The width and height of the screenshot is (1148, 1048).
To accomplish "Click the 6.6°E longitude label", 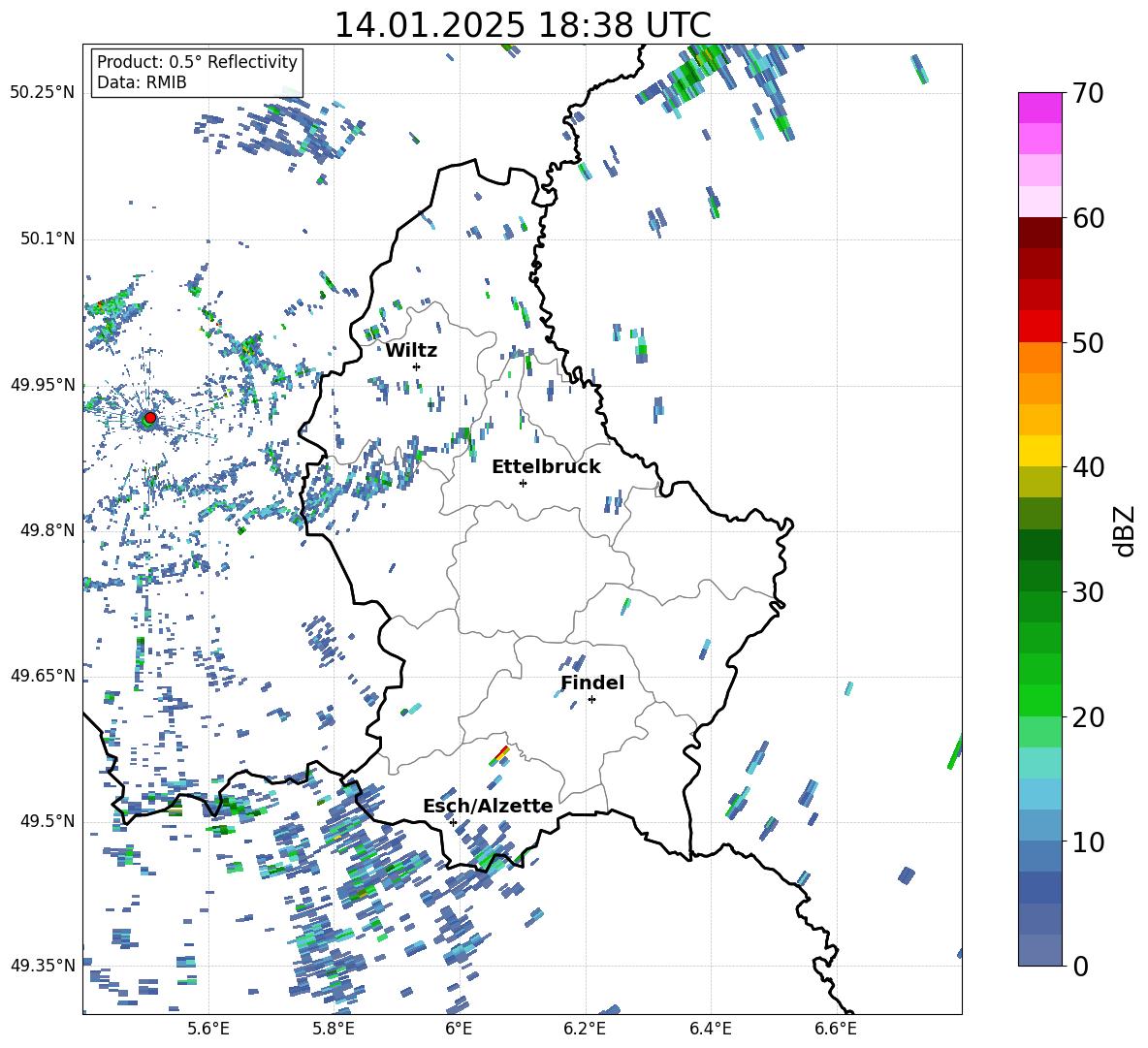I will click(x=836, y=1030).
